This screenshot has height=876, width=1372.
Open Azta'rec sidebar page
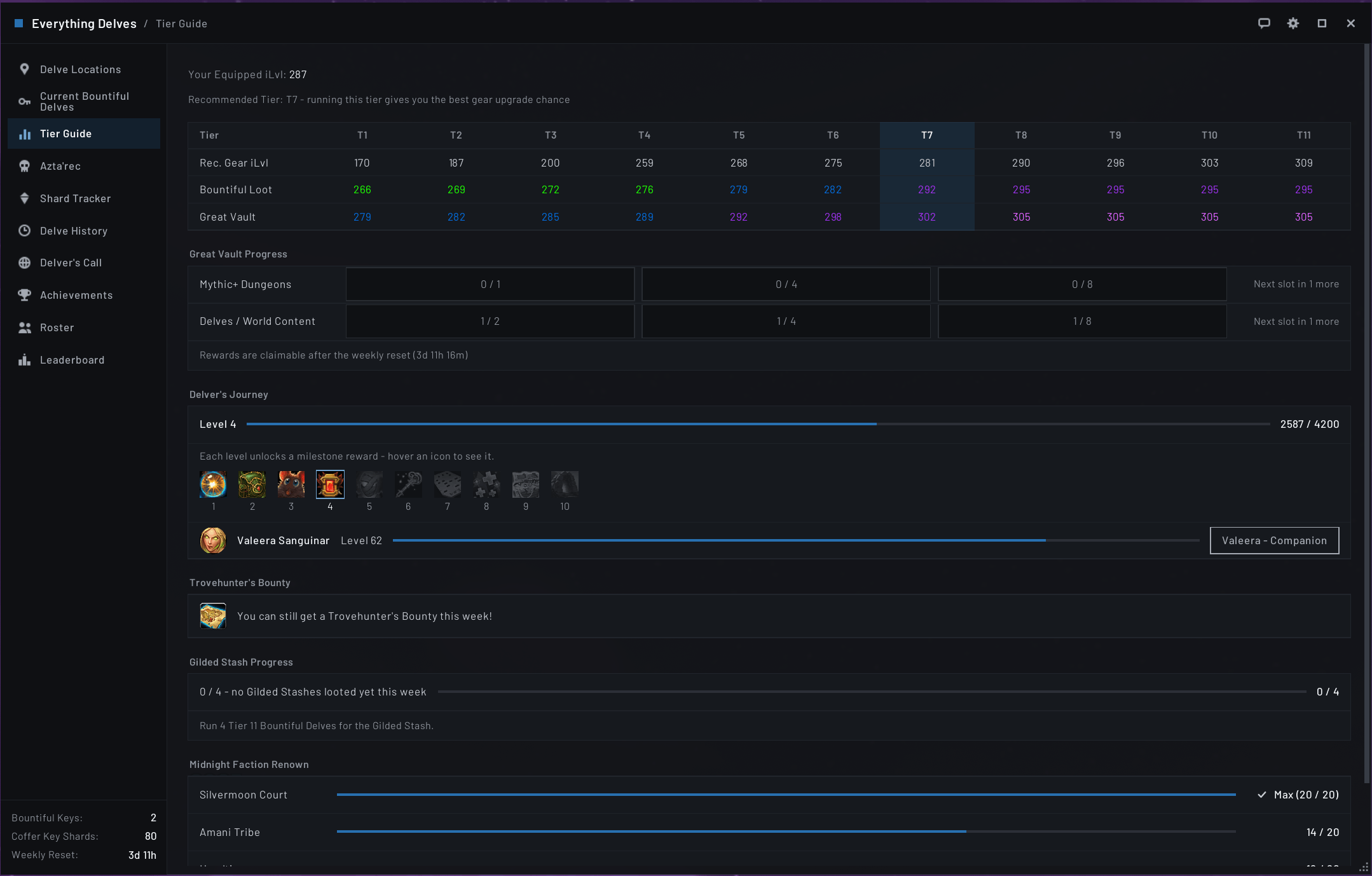point(84,166)
